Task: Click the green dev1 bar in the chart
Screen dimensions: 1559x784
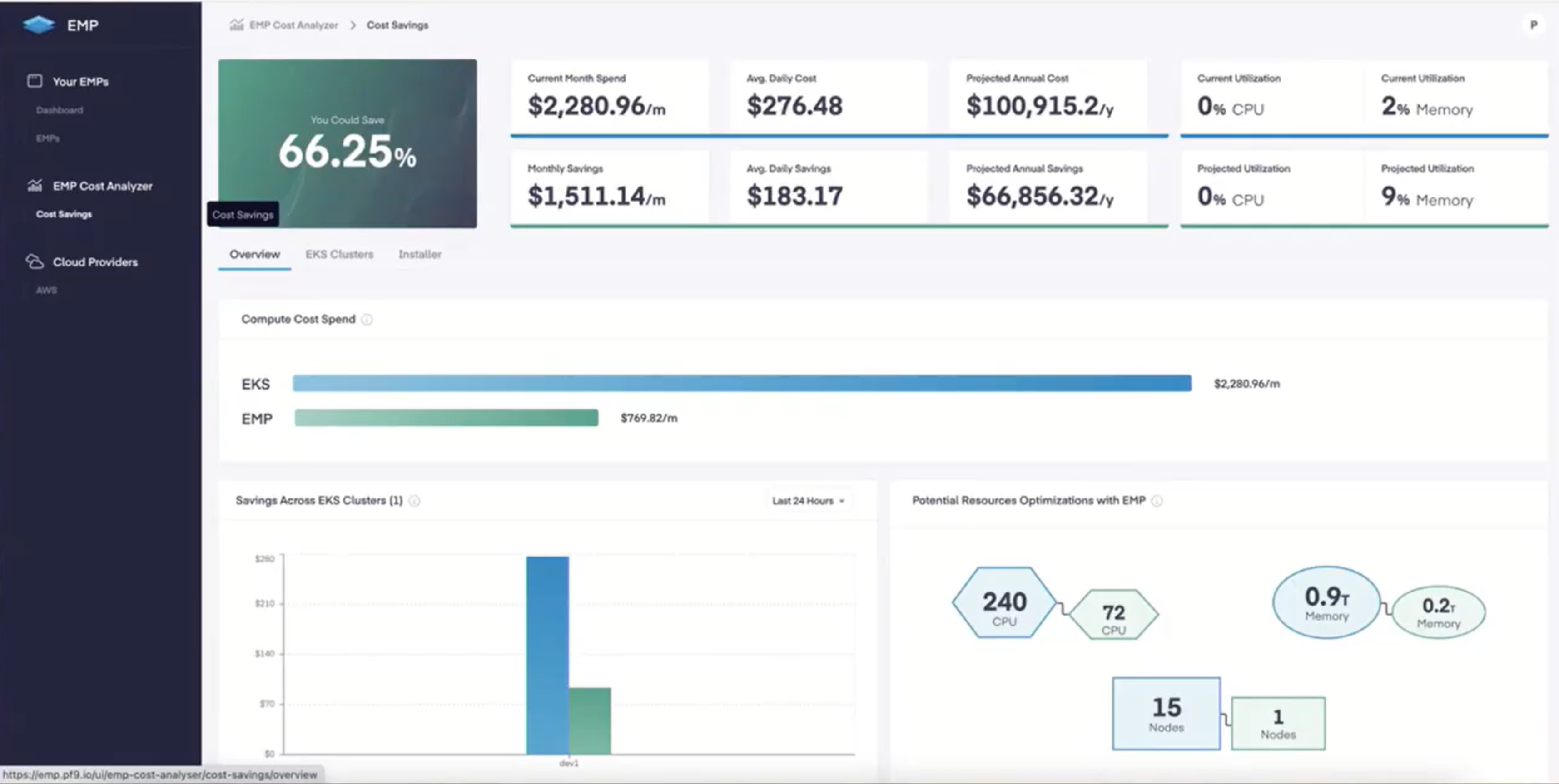Action: (590, 721)
